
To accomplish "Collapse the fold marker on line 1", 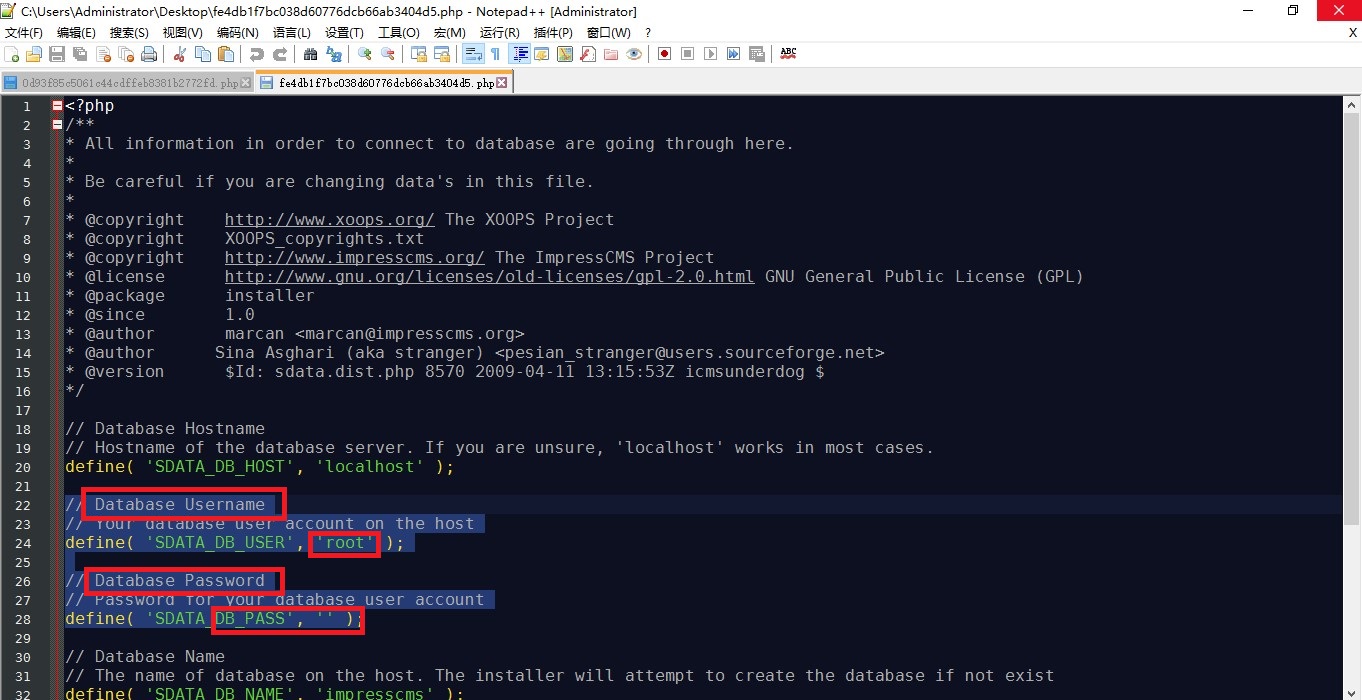I will click(57, 106).
